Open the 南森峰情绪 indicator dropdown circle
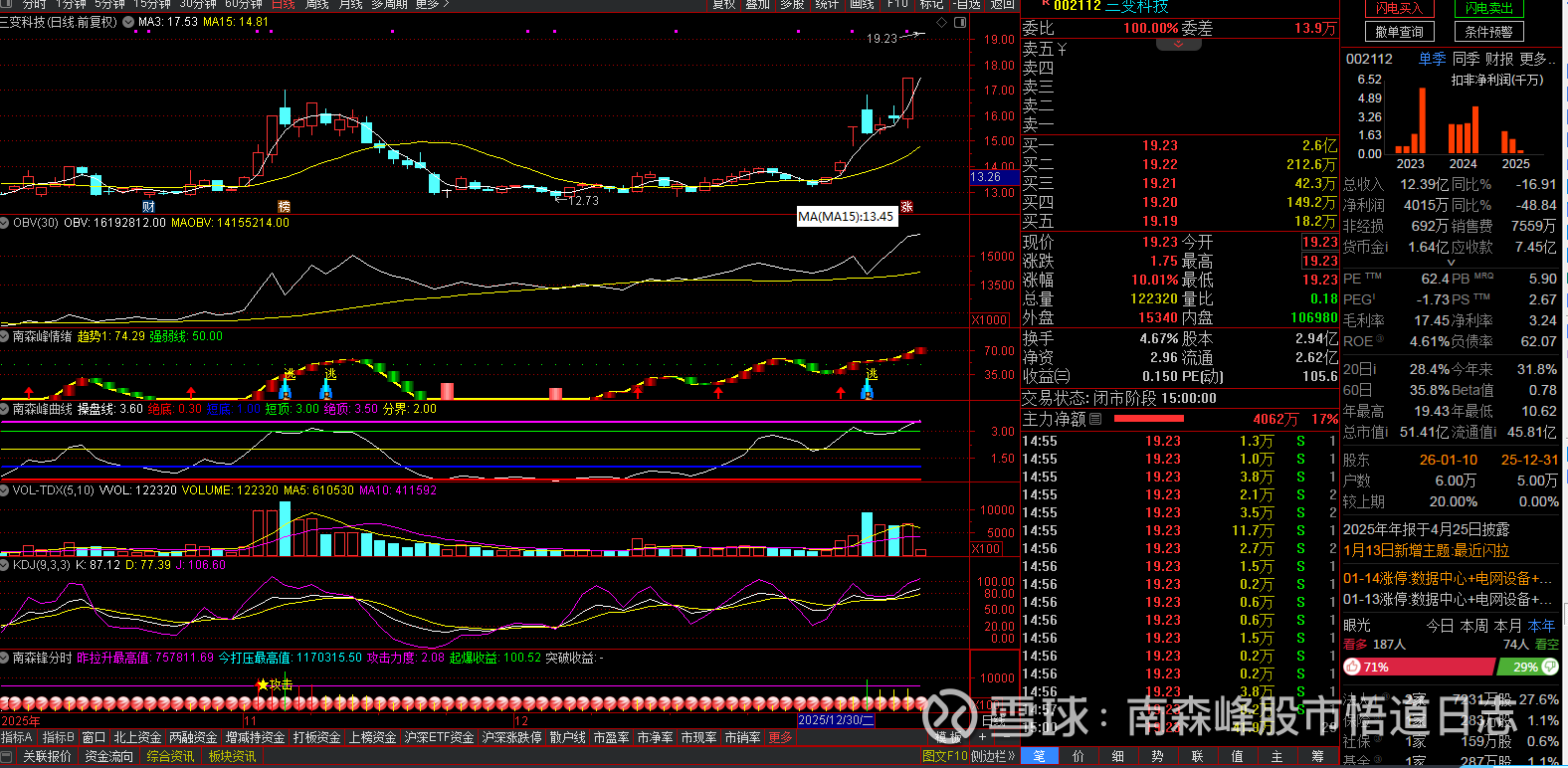Viewport: 1568px width, 768px height. (x=5, y=336)
